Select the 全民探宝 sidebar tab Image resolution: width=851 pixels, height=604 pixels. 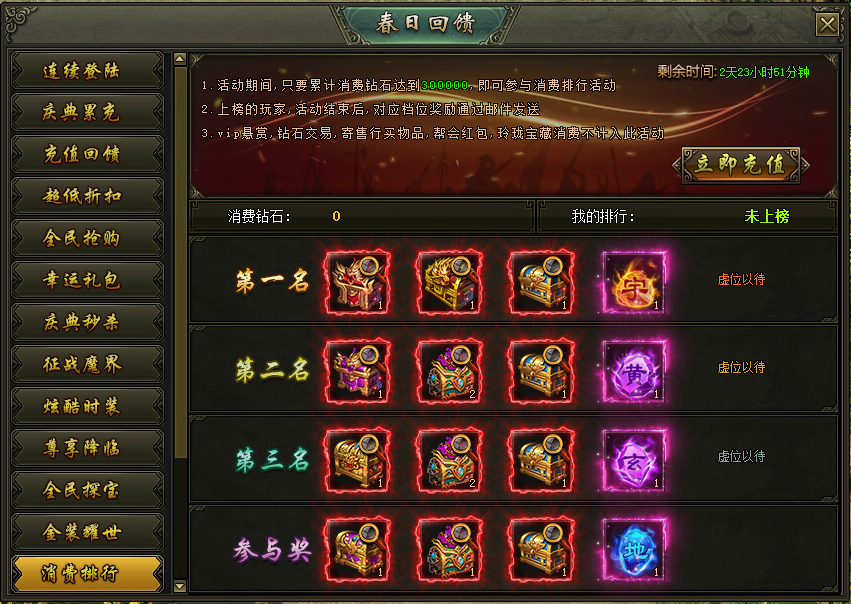[87, 489]
